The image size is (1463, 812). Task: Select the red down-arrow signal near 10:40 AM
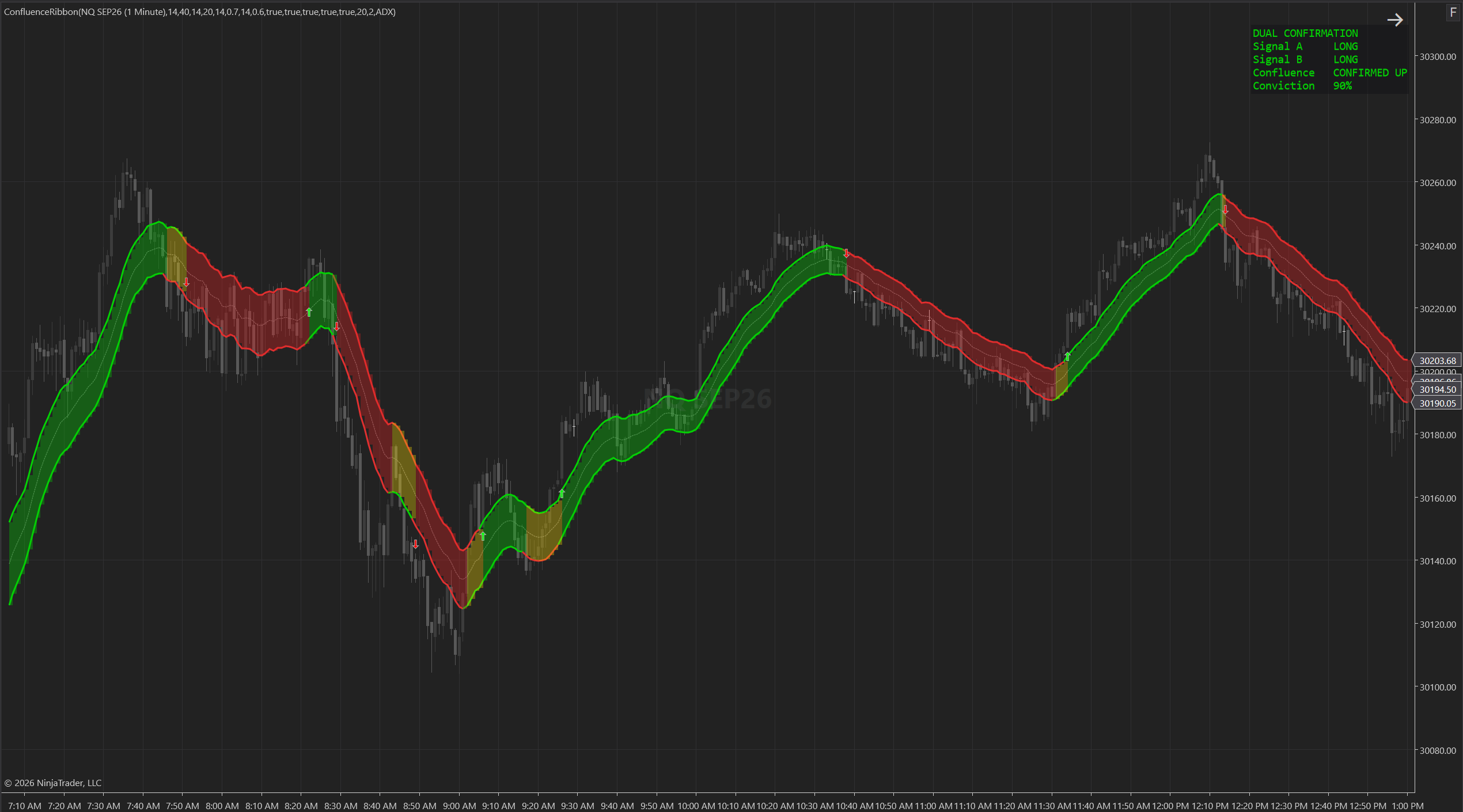[x=846, y=253]
